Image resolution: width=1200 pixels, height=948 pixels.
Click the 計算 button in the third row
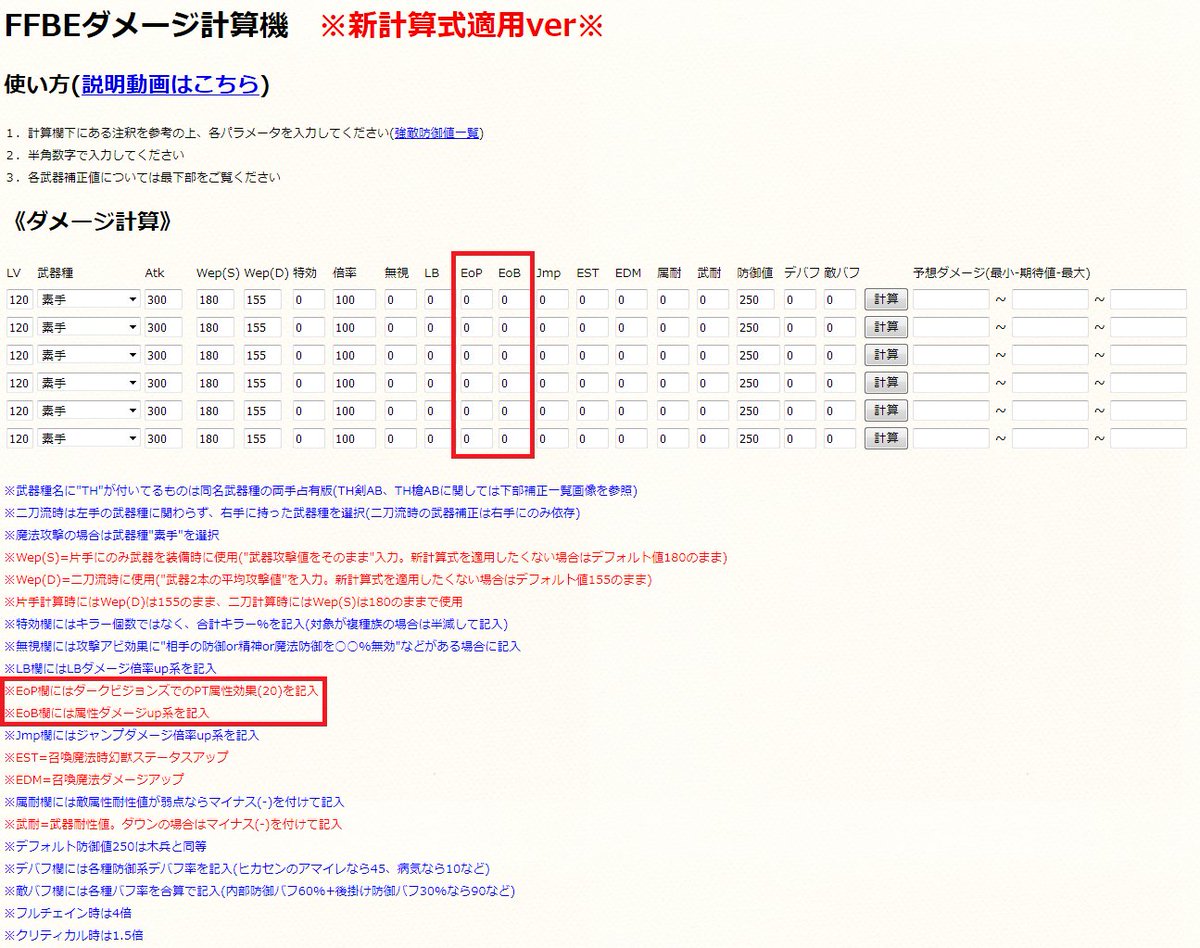(886, 355)
